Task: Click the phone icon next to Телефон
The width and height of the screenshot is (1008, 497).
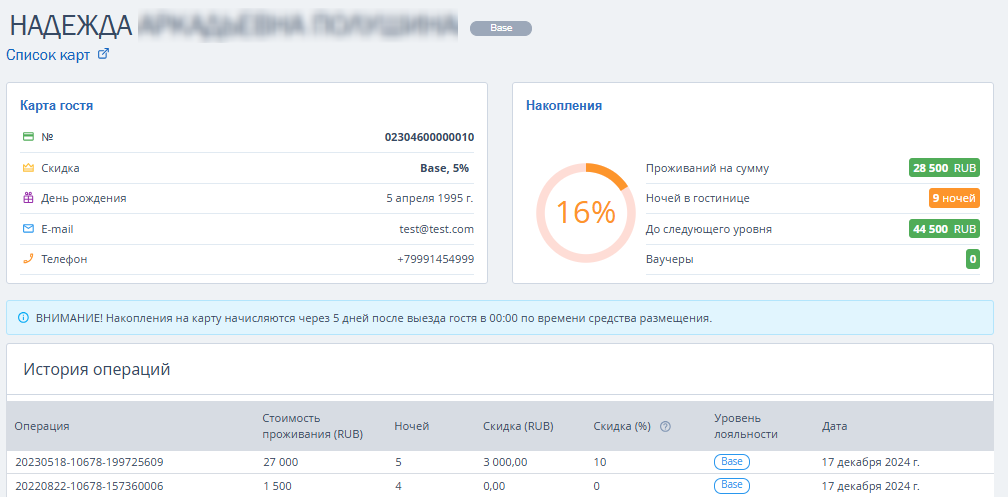Action: click(x=28, y=259)
